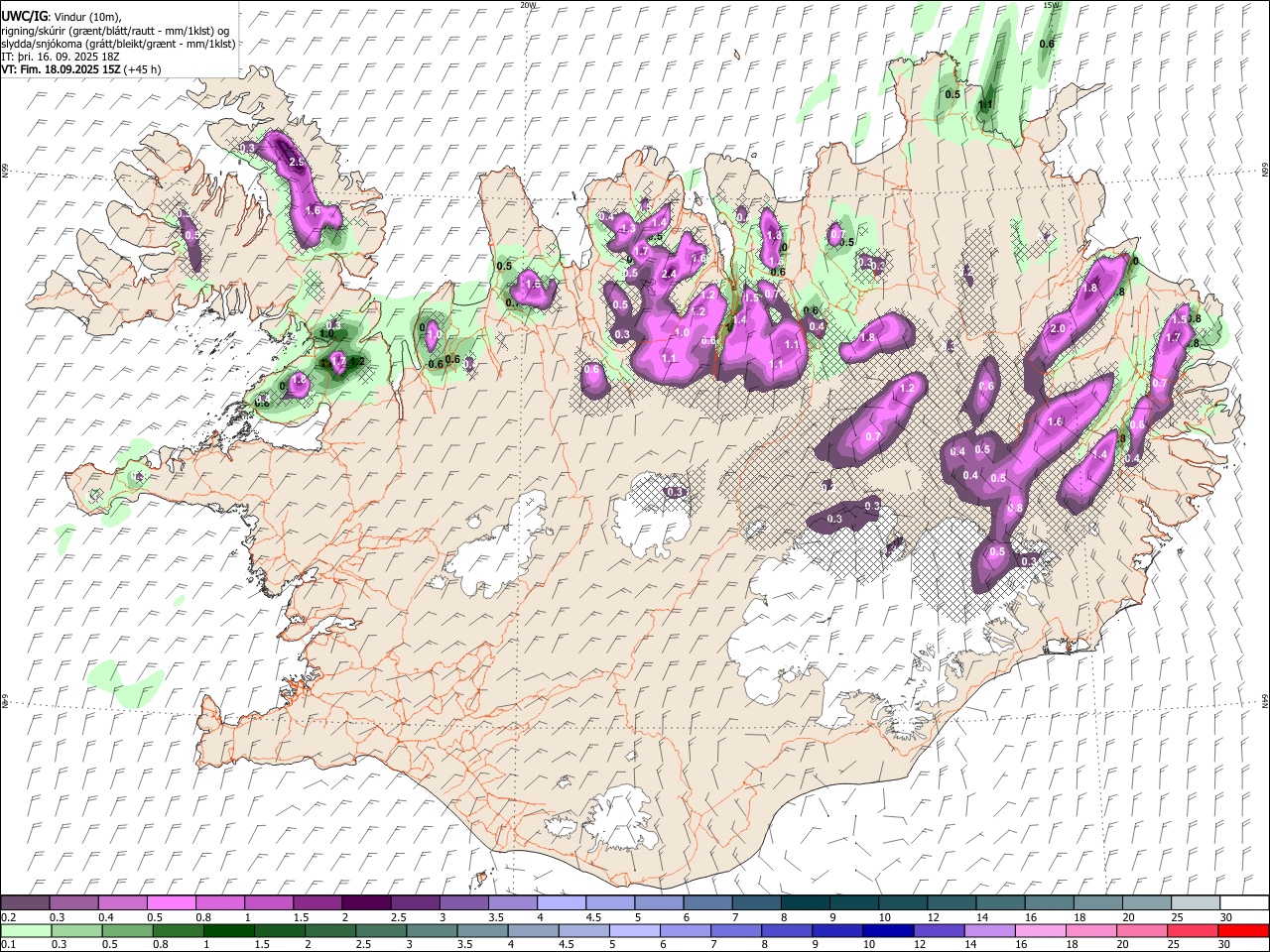Click the 0.1 tick label in the legend
The width and height of the screenshot is (1270, 952).
tap(8, 945)
